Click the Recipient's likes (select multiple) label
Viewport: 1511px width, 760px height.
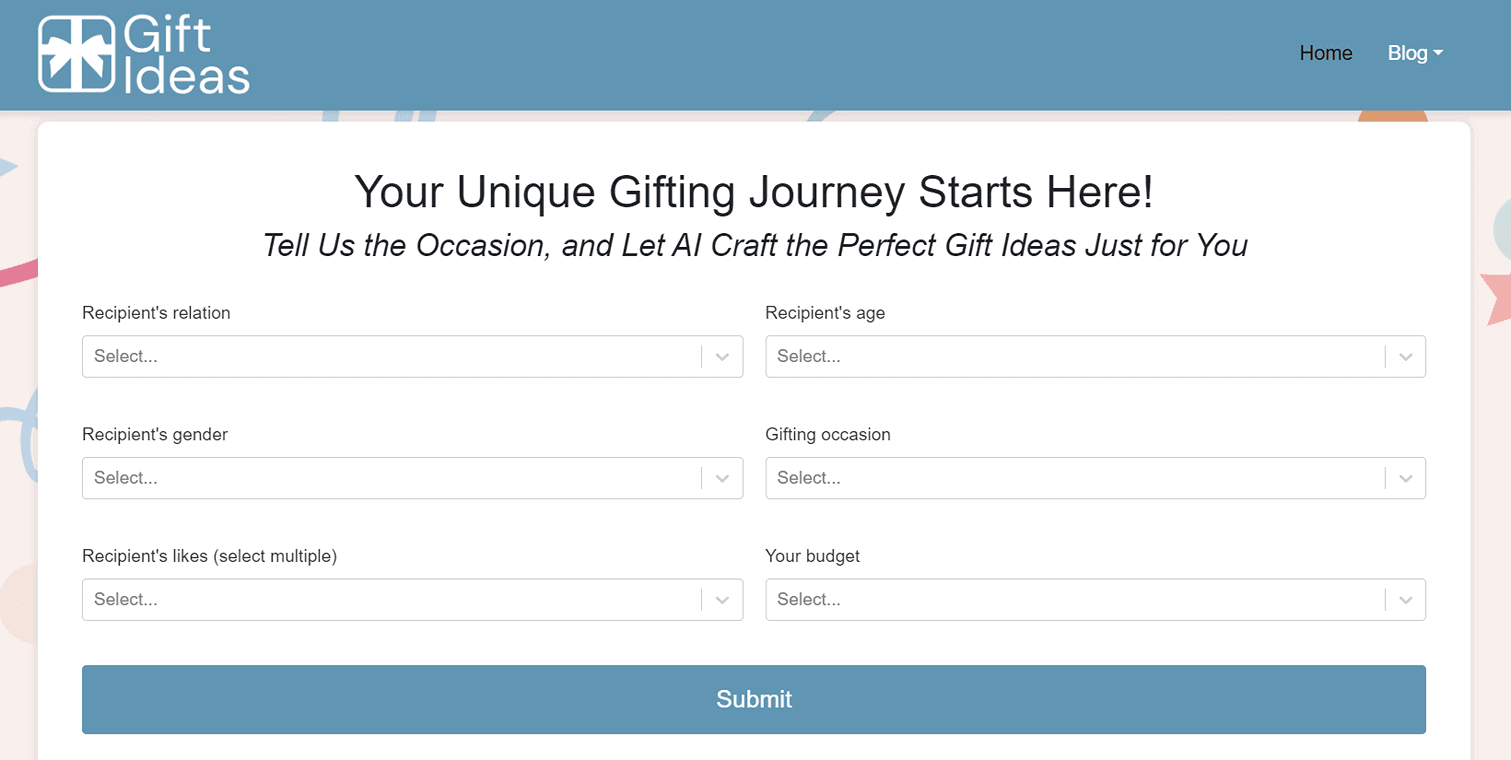(209, 556)
